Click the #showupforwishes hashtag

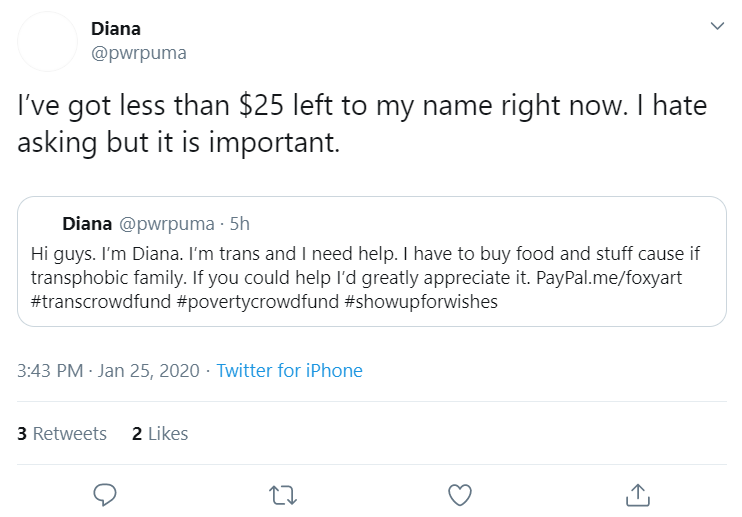[x=421, y=301]
